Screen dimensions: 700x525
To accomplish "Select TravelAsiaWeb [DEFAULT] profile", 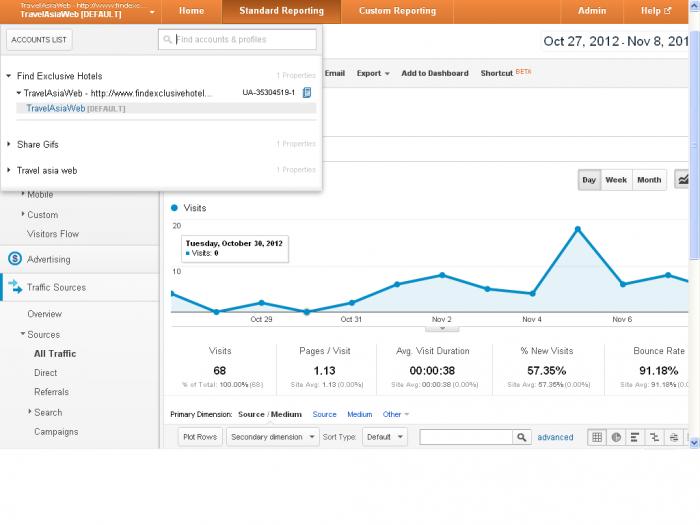I will coord(166,108).
